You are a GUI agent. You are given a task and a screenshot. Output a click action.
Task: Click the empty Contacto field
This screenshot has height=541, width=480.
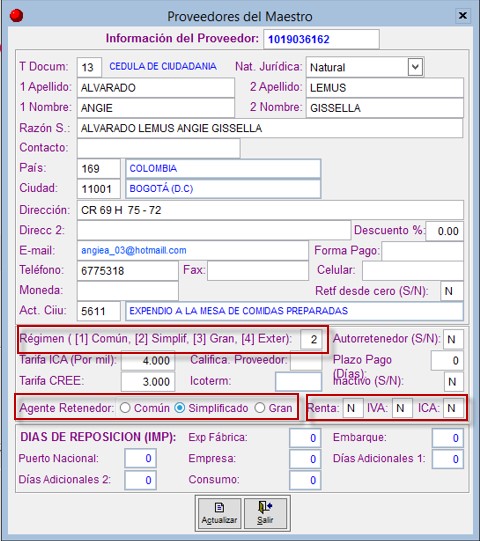pyautogui.click(x=158, y=148)
